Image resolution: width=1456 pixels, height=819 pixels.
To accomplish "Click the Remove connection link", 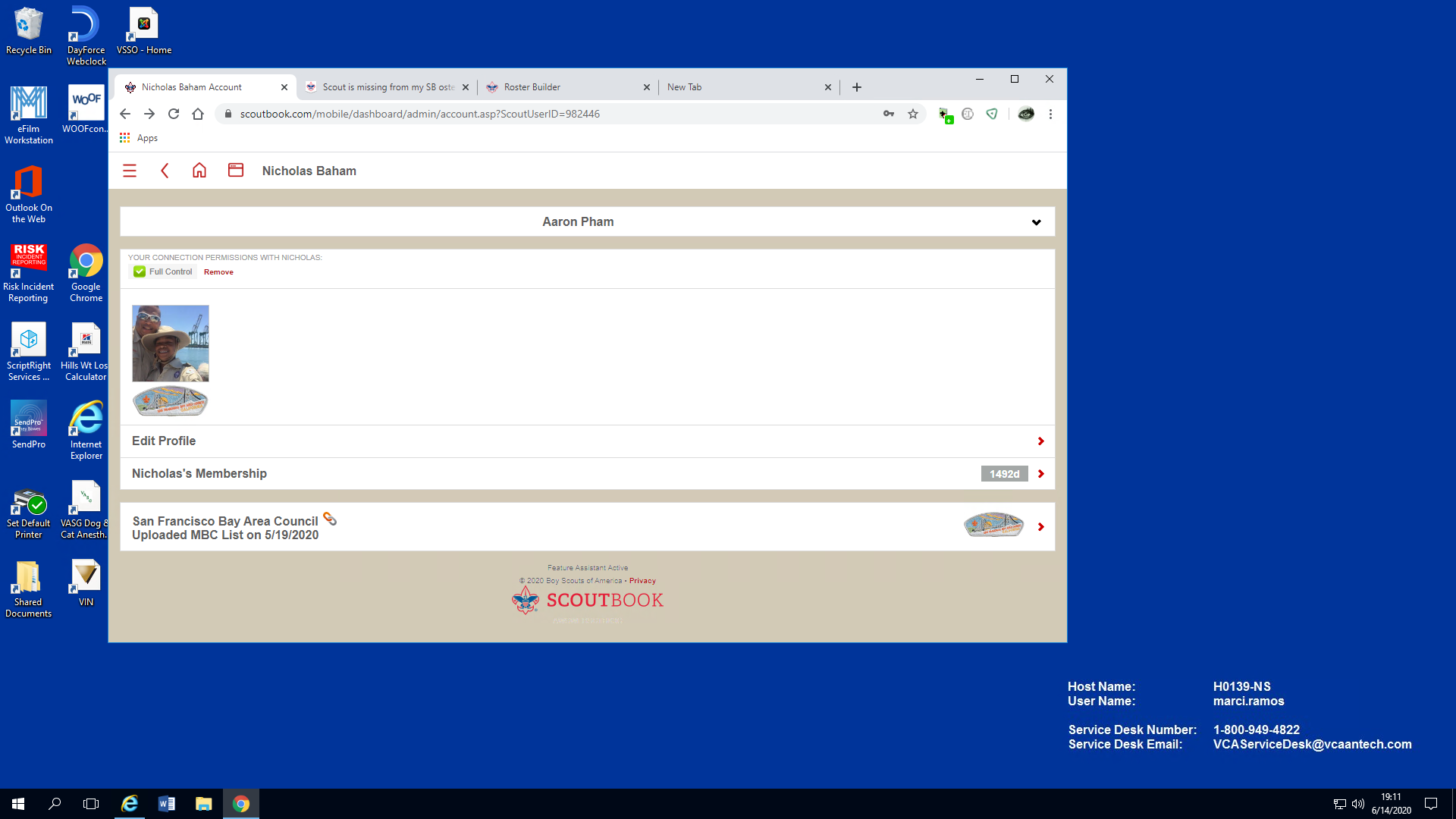I will [218, 272].
